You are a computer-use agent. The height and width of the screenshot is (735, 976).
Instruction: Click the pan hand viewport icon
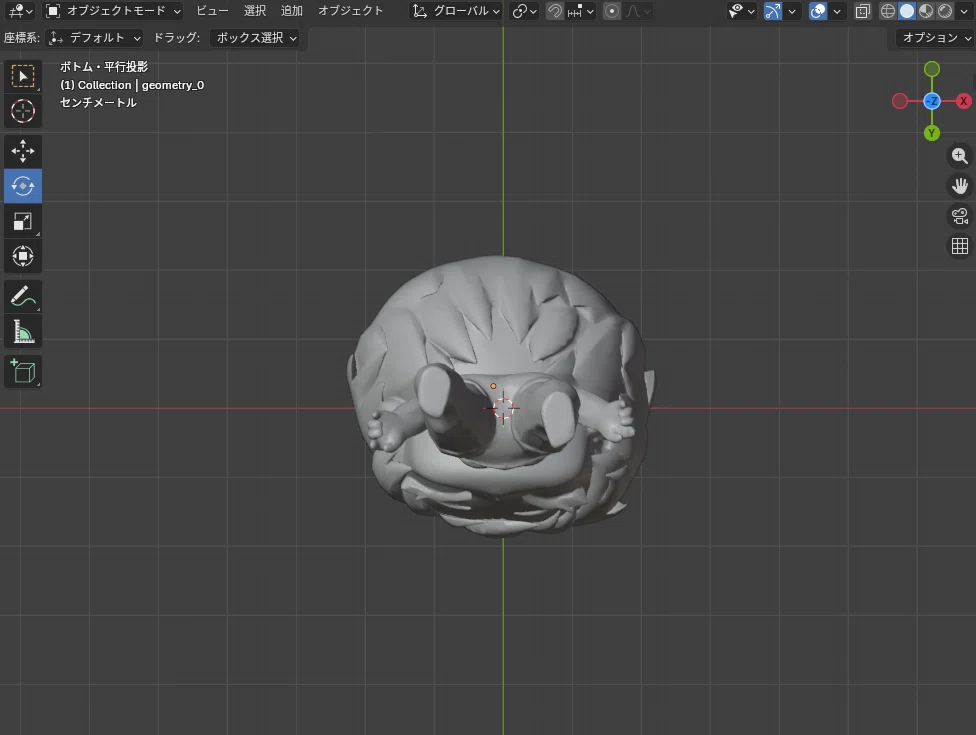coord(960,185)
